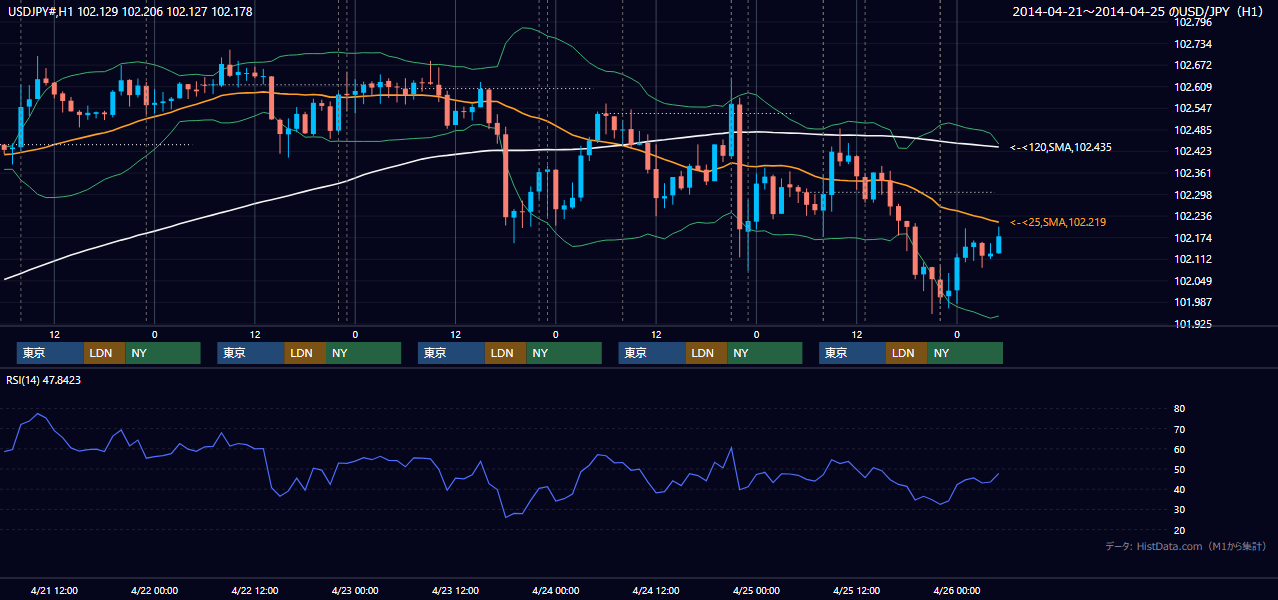Click the '4/21 12:00' time axis label
1278x600 pixels.
click(x=55, y=590)
